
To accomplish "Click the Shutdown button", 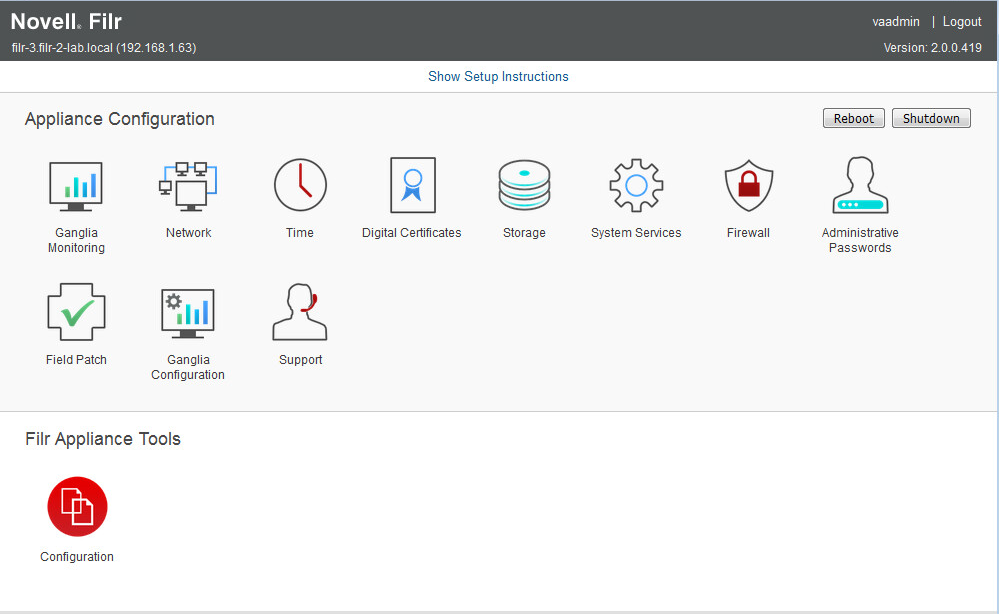I will click(x=931, y=118).
